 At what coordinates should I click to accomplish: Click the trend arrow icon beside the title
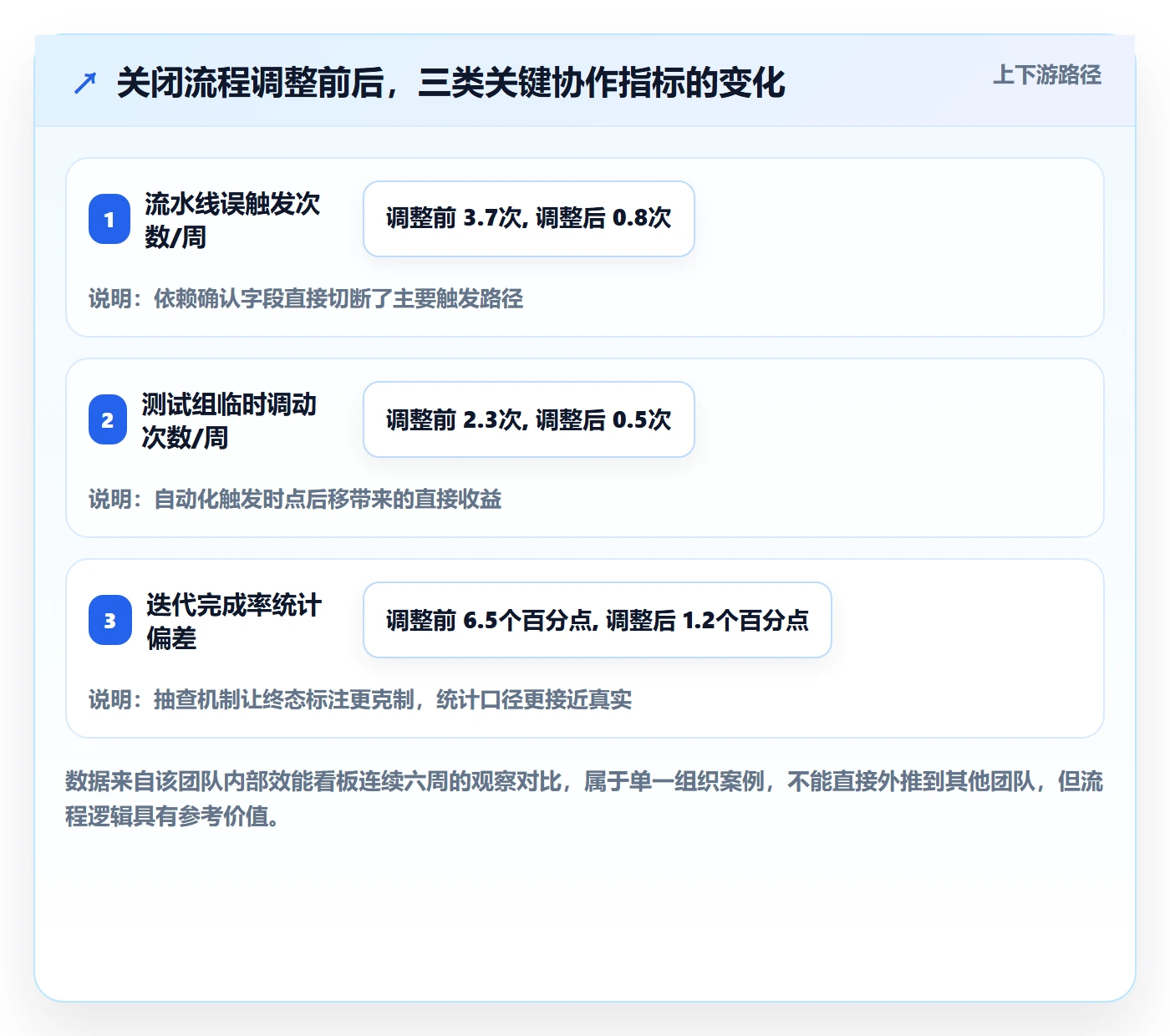click(85, 84)
